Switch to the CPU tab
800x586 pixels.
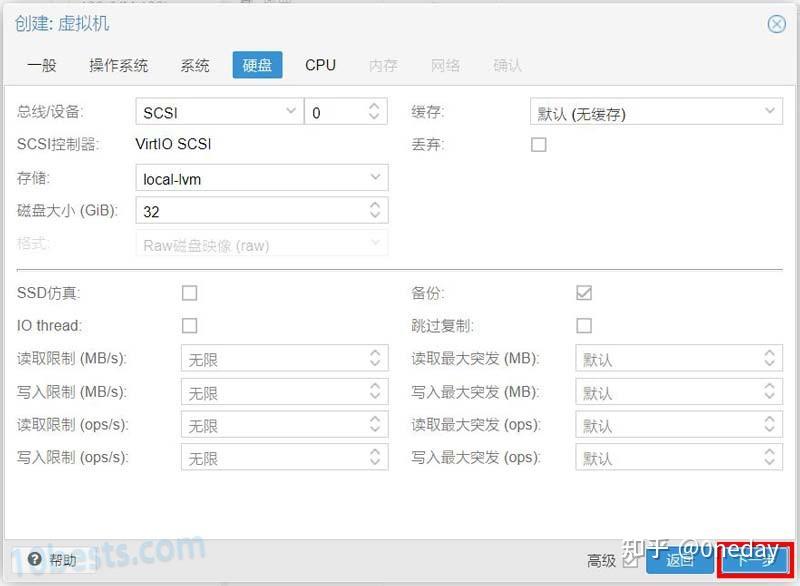[x=320, y=65]
